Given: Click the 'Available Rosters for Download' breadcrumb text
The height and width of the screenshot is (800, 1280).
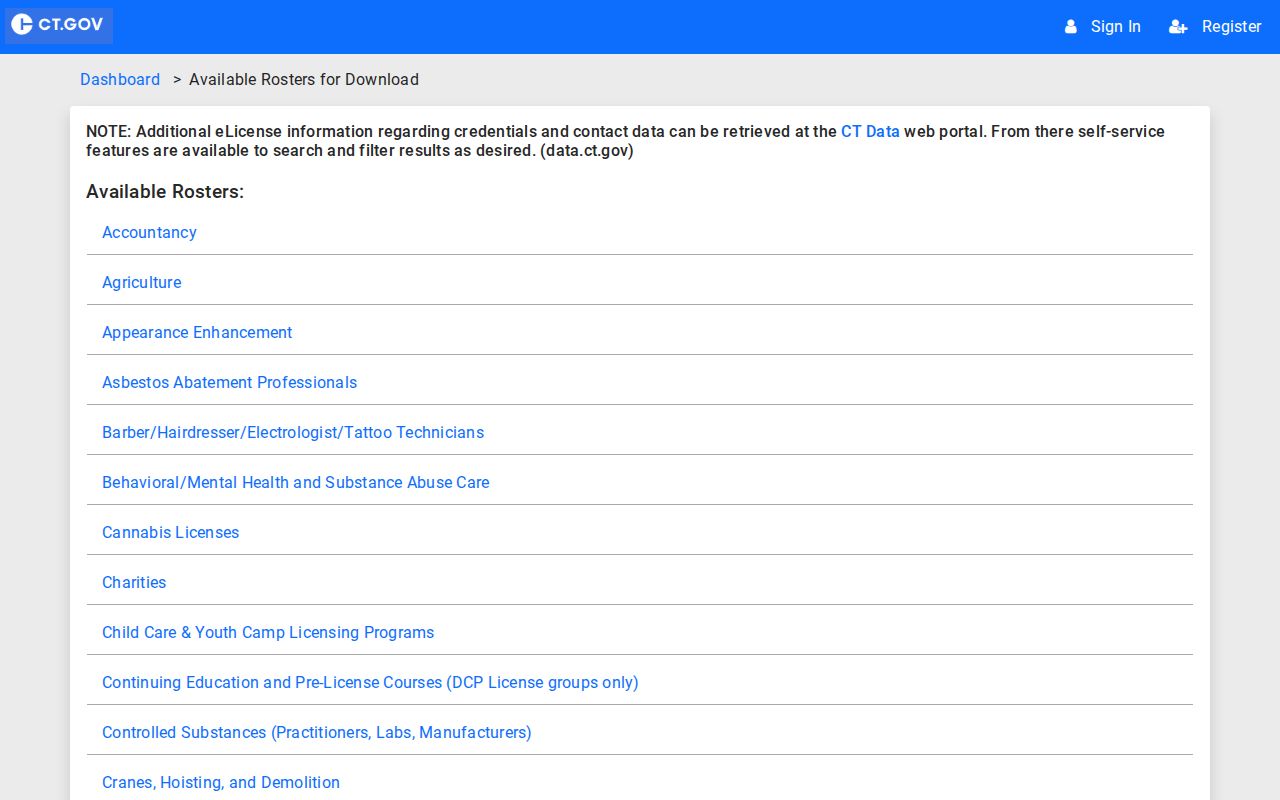Looking at the screenshot, I should click(304, 80).
